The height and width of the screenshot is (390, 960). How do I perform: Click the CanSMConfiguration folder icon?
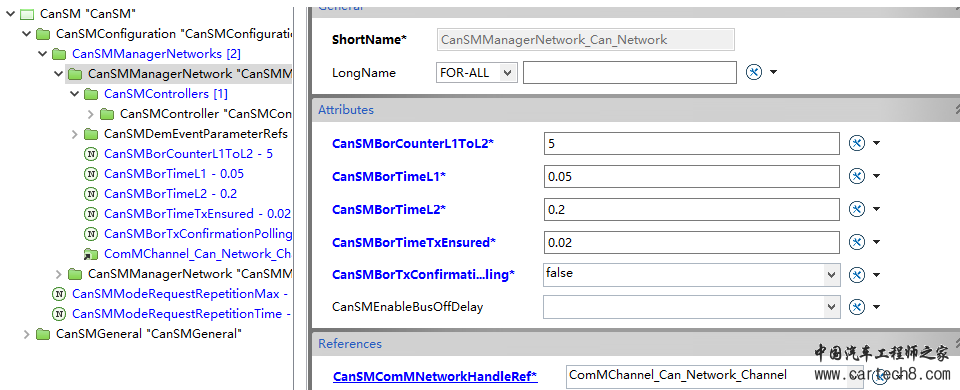pos(43,34)
